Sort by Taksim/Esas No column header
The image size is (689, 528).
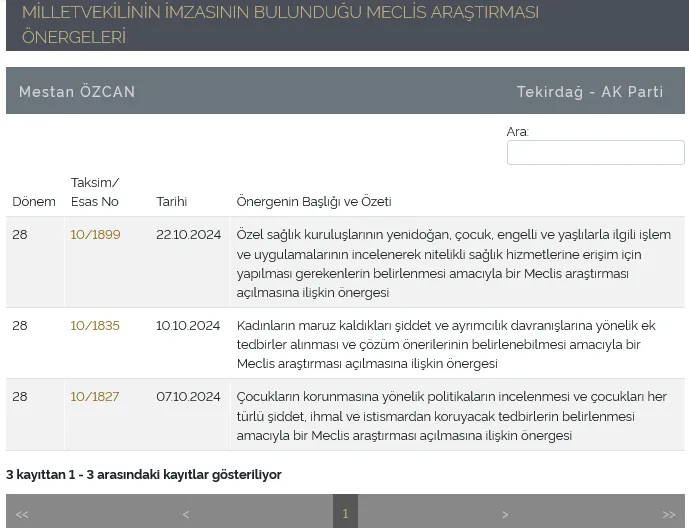[x=95, y=192]
